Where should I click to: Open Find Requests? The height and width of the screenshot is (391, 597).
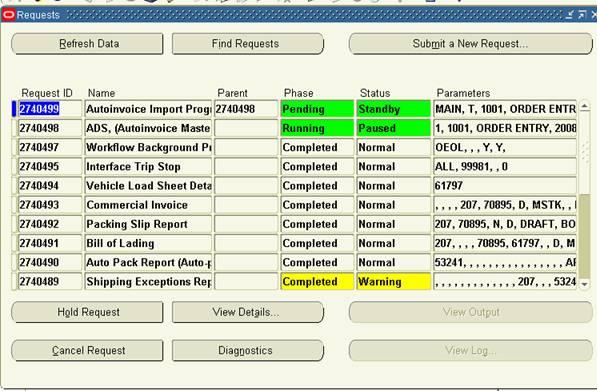[247, 44]
